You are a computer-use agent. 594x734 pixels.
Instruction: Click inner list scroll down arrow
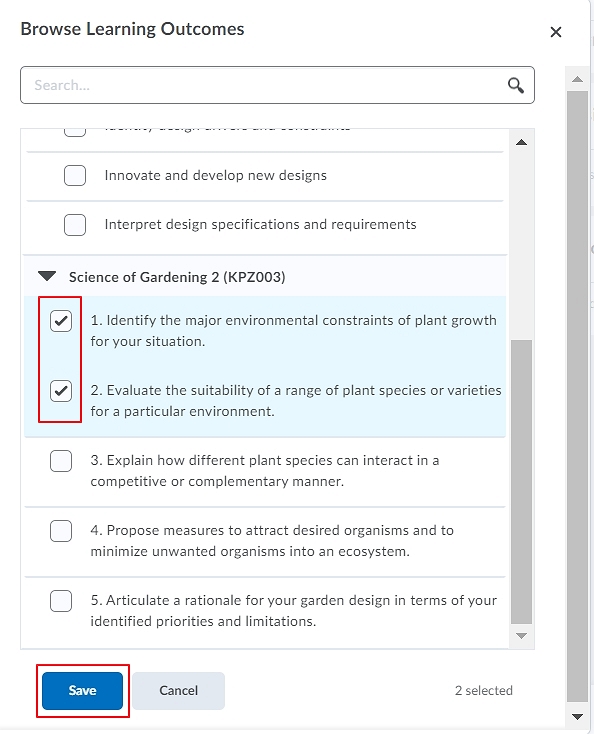coord(521,636)
